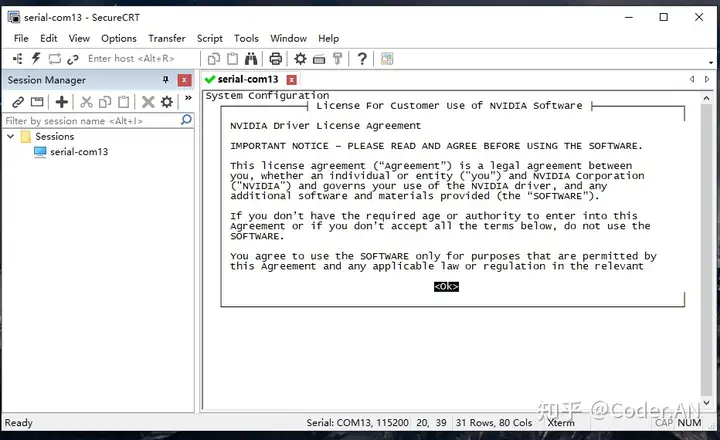The height and width of the screenshot is (440, 720).
Task: Open the Options menu
Action: coord(119,39)
